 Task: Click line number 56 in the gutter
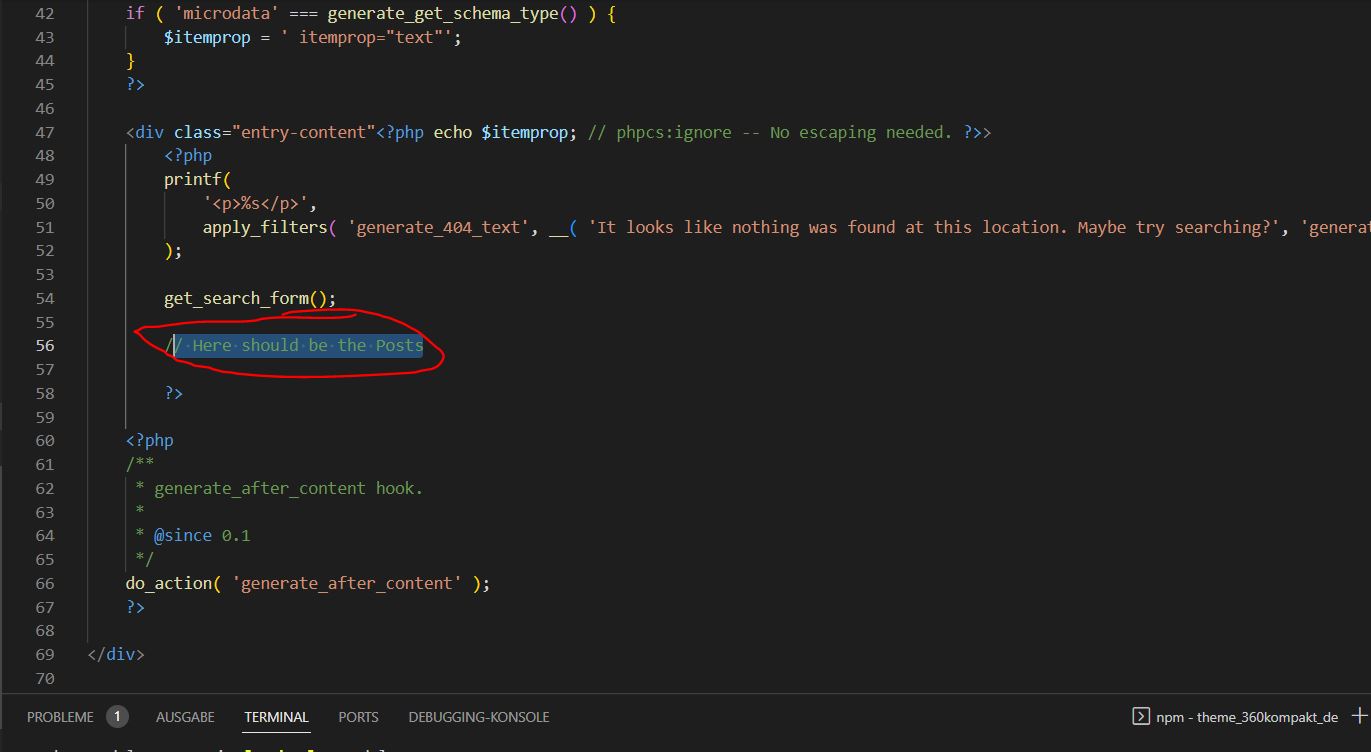click(45, 346)
